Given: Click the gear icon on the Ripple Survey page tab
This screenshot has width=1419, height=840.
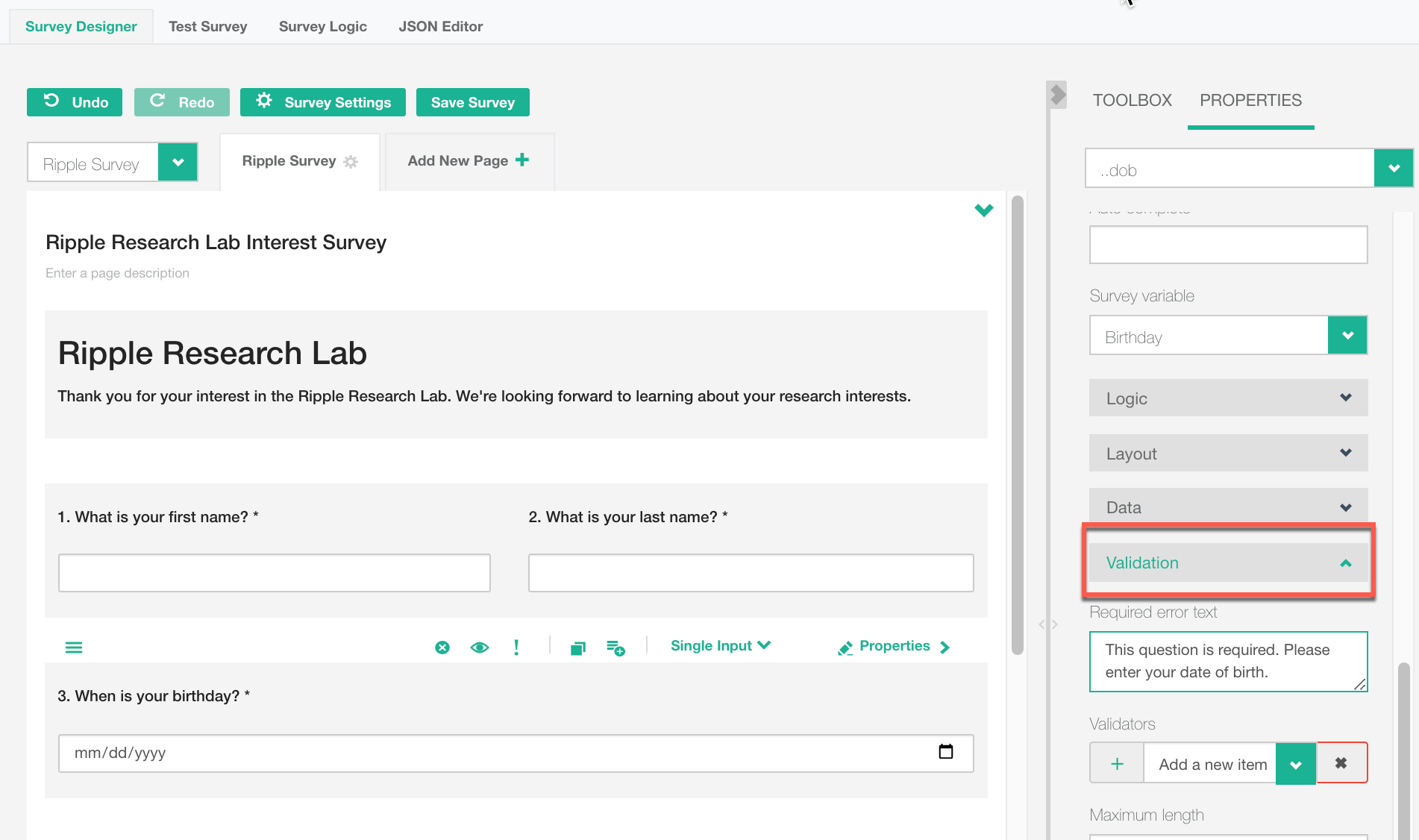Looking at the screenshot, I should tap(351, 162).
